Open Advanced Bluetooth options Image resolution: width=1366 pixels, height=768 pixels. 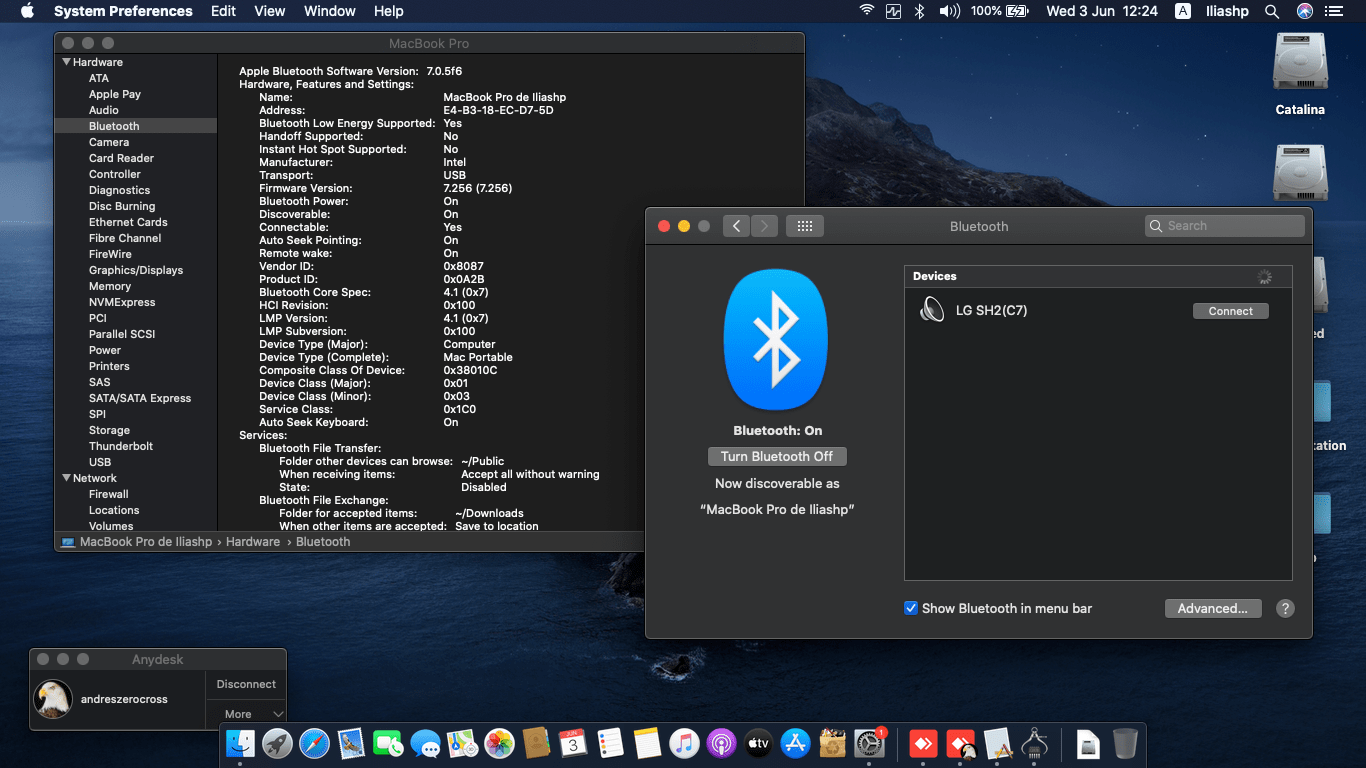tap(1212, 608)
